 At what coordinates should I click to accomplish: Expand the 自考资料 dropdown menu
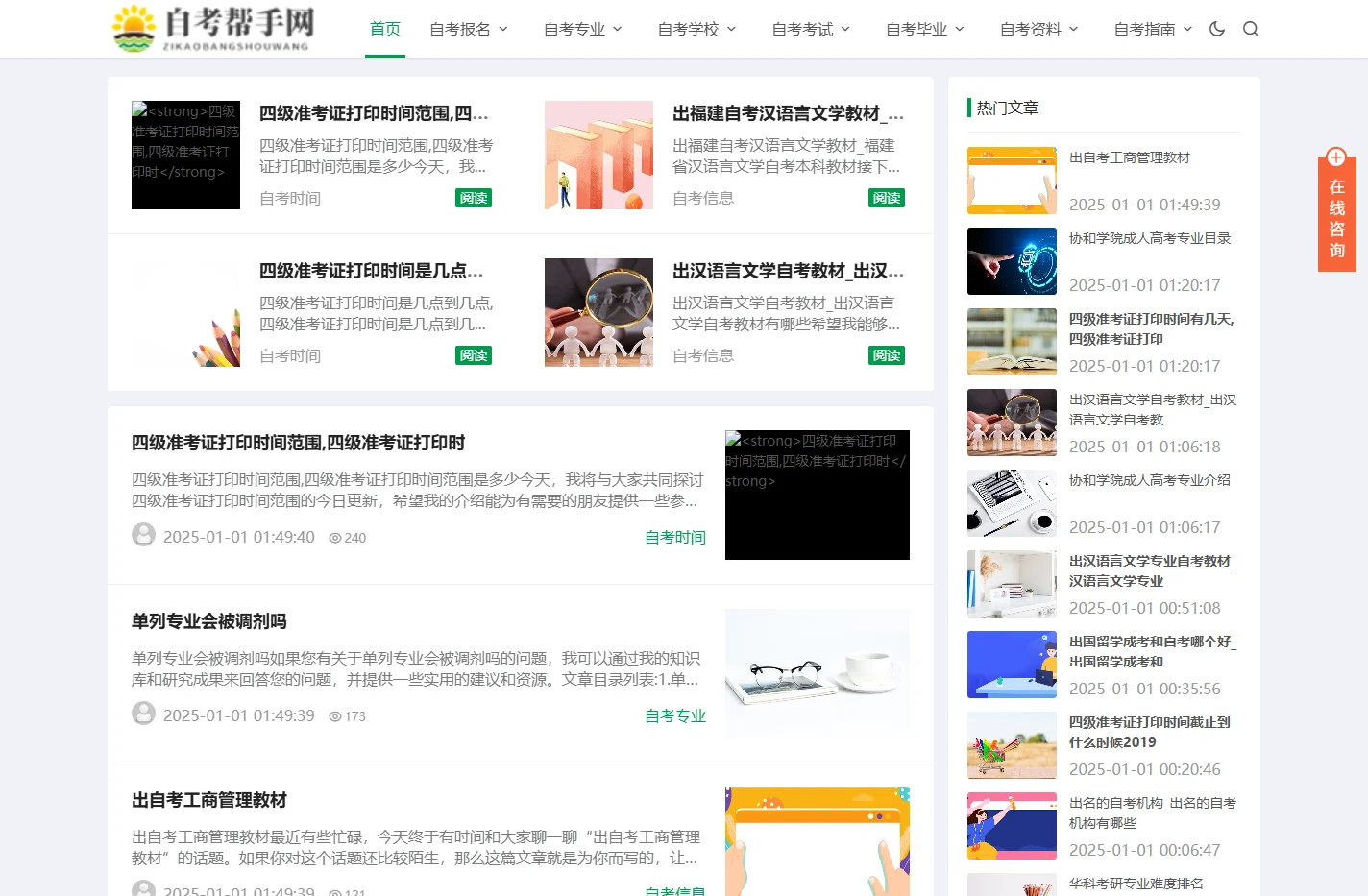pyautogui.click(x=1040, y=29)
